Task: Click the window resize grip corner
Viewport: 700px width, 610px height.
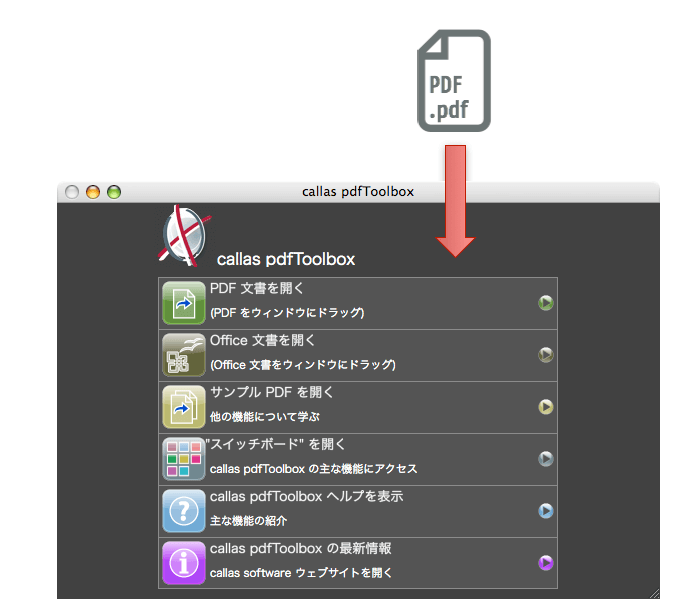Action: (654, 594)
